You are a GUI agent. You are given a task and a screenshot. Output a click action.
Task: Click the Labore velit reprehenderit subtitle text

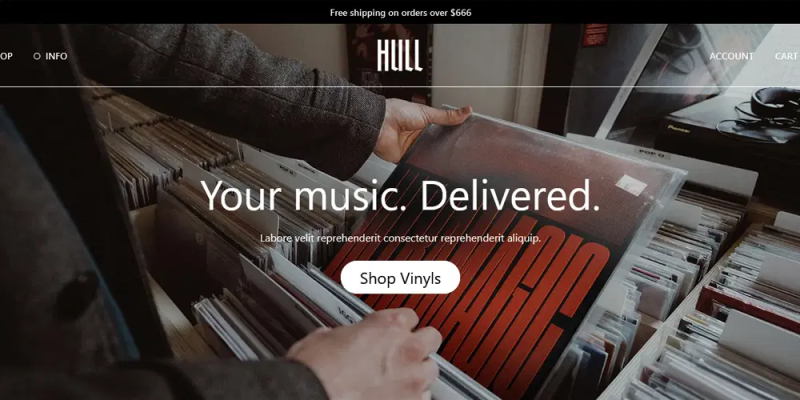(x=401, y=238)
